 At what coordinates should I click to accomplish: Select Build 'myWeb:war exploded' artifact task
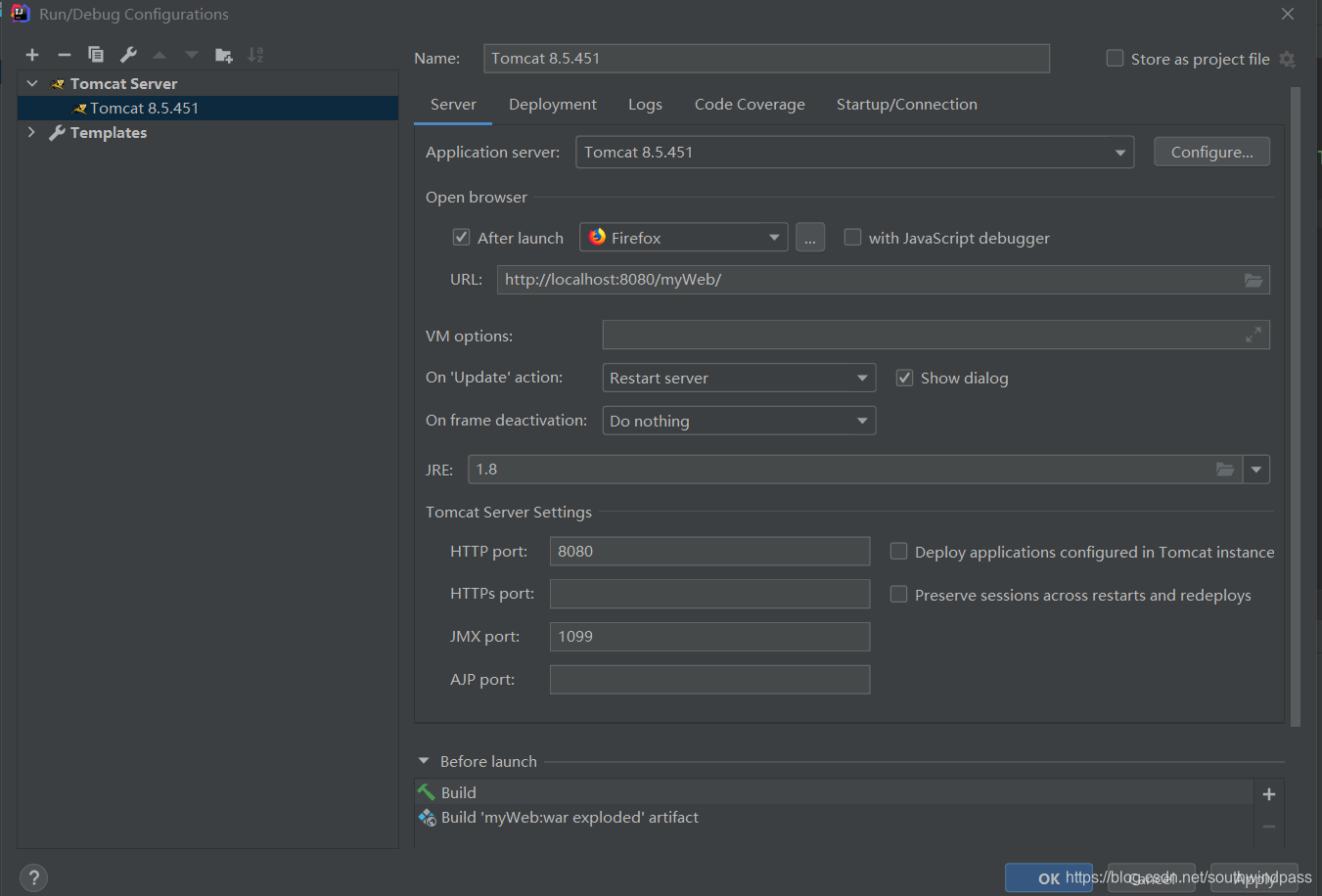[834, 817]
